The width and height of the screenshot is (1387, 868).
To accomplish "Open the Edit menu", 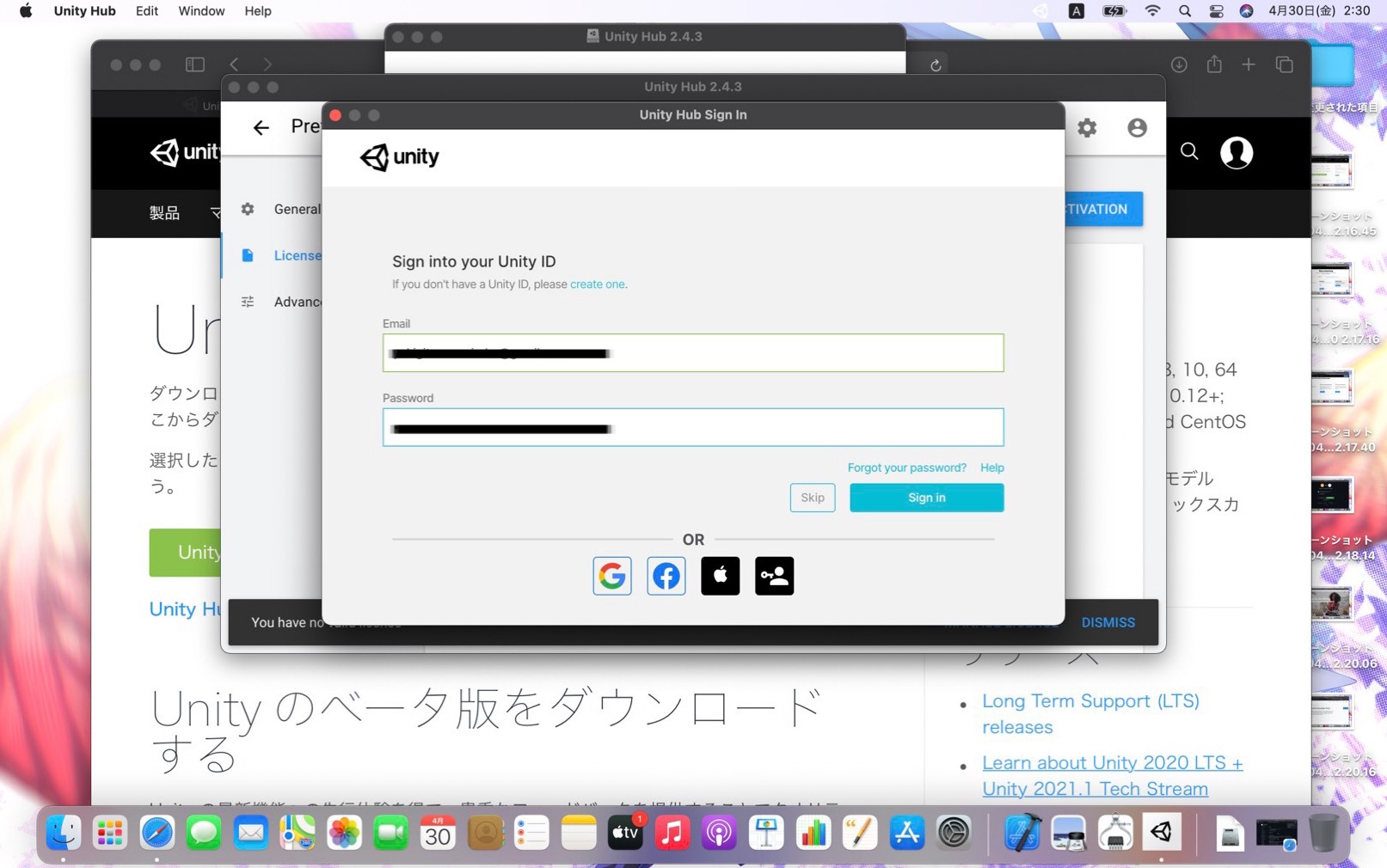I will click(147, 11).
